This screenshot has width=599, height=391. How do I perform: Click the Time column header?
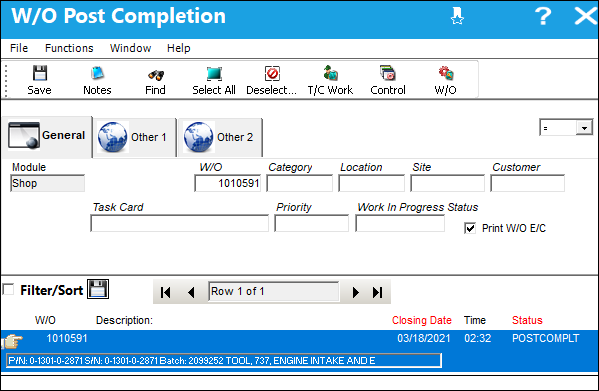[x=475, y=320]
